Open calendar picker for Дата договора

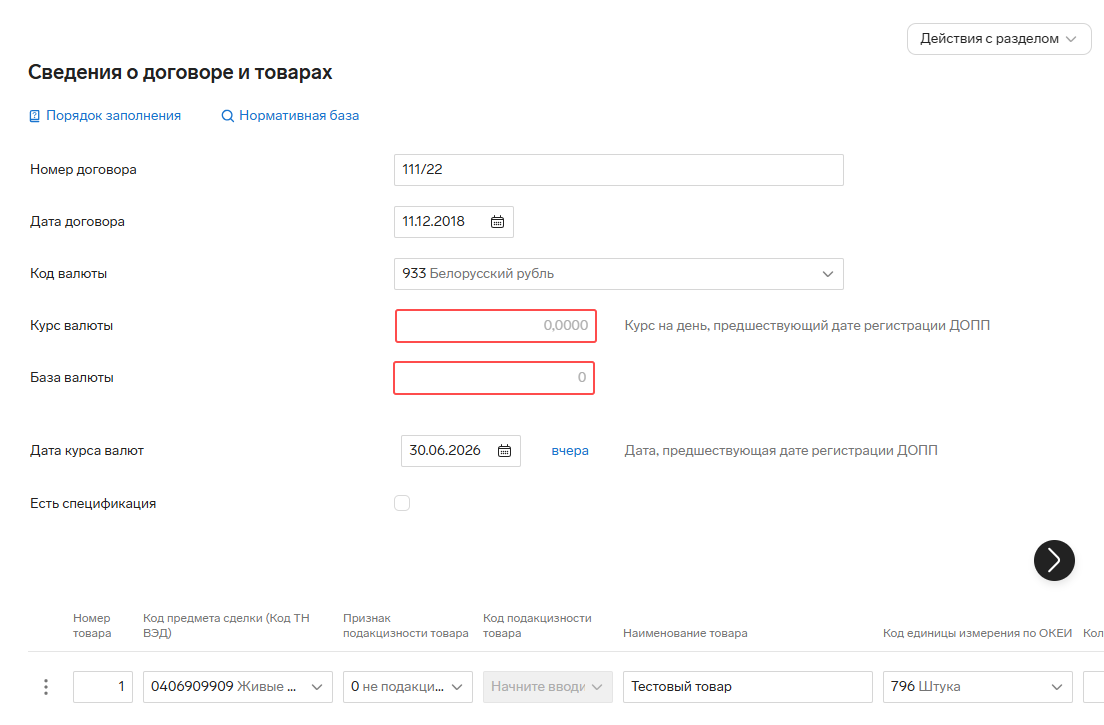(497, 222)
